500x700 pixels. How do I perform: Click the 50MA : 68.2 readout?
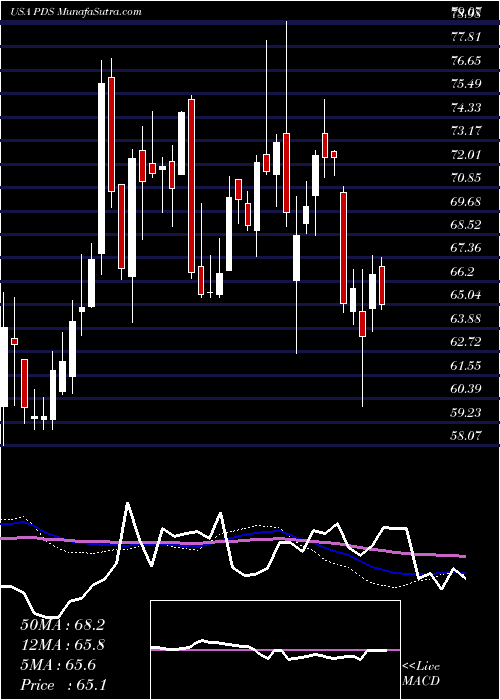(63, 625)
